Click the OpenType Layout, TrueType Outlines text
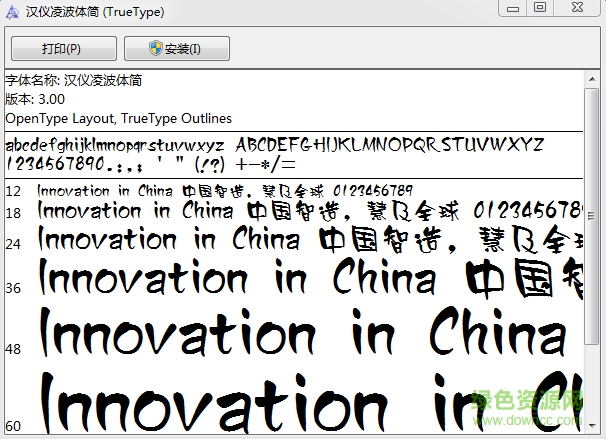The image size is (606, 439). 118,118
